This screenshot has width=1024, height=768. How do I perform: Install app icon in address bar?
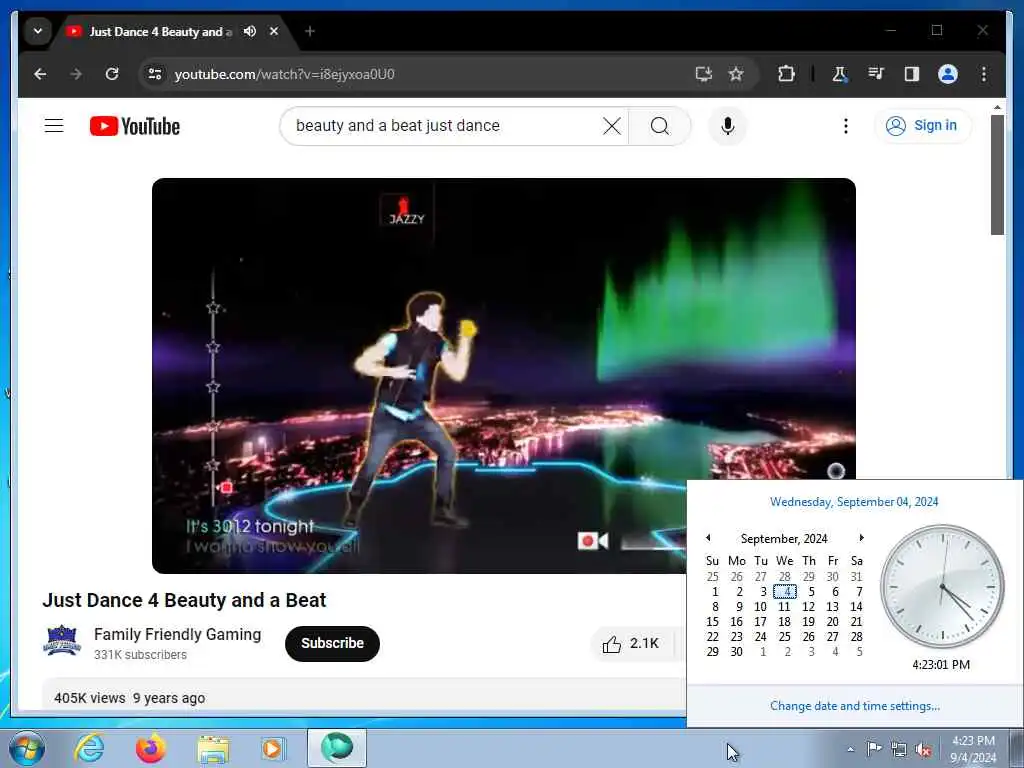click(703, 74)
